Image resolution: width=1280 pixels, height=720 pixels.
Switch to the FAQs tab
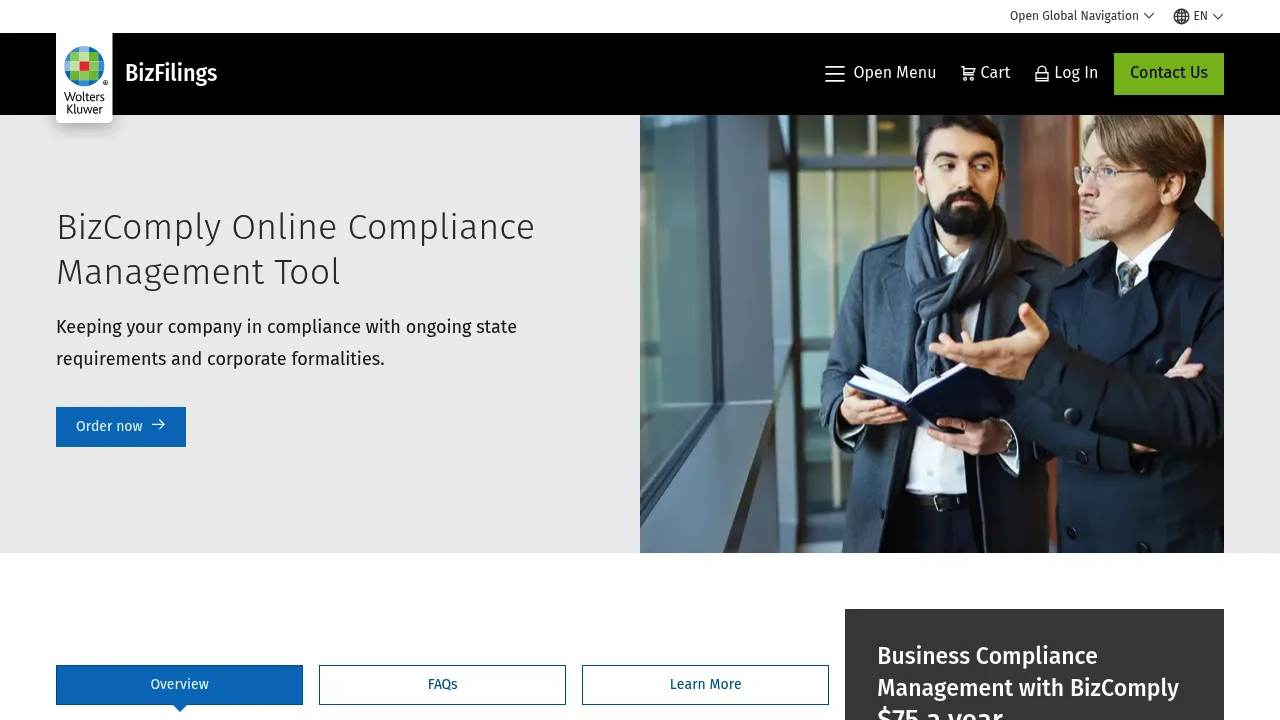442,685
